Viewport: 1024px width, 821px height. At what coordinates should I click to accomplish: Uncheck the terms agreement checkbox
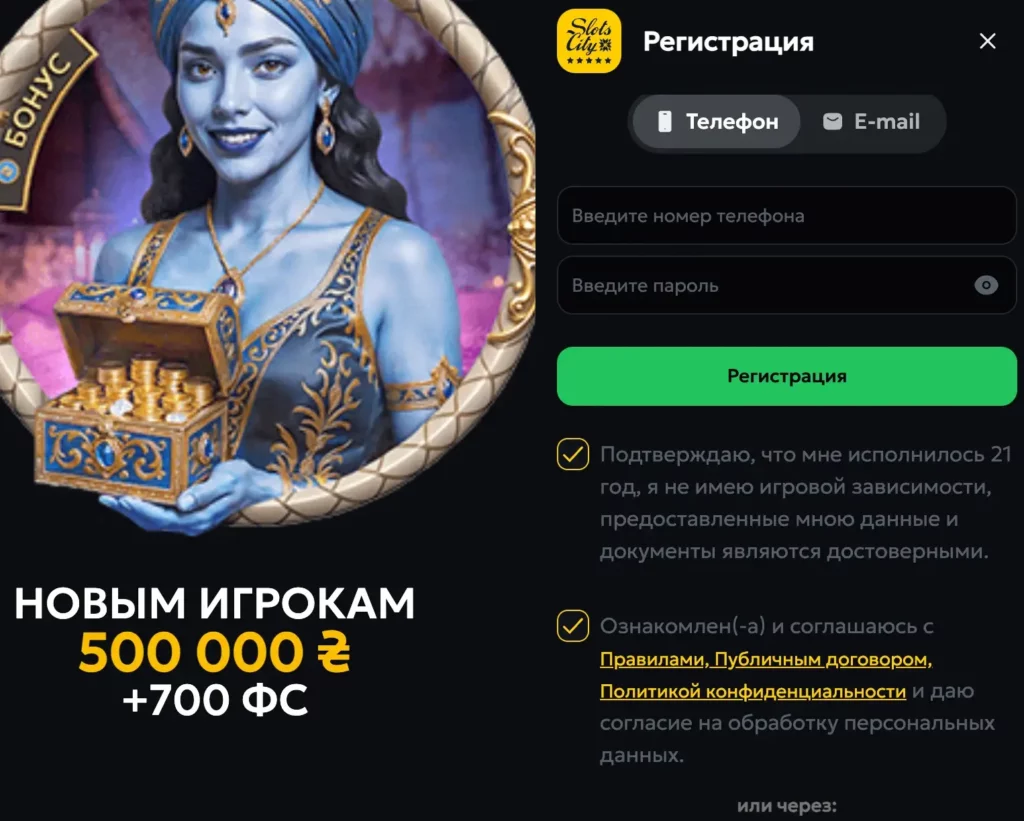573,626
